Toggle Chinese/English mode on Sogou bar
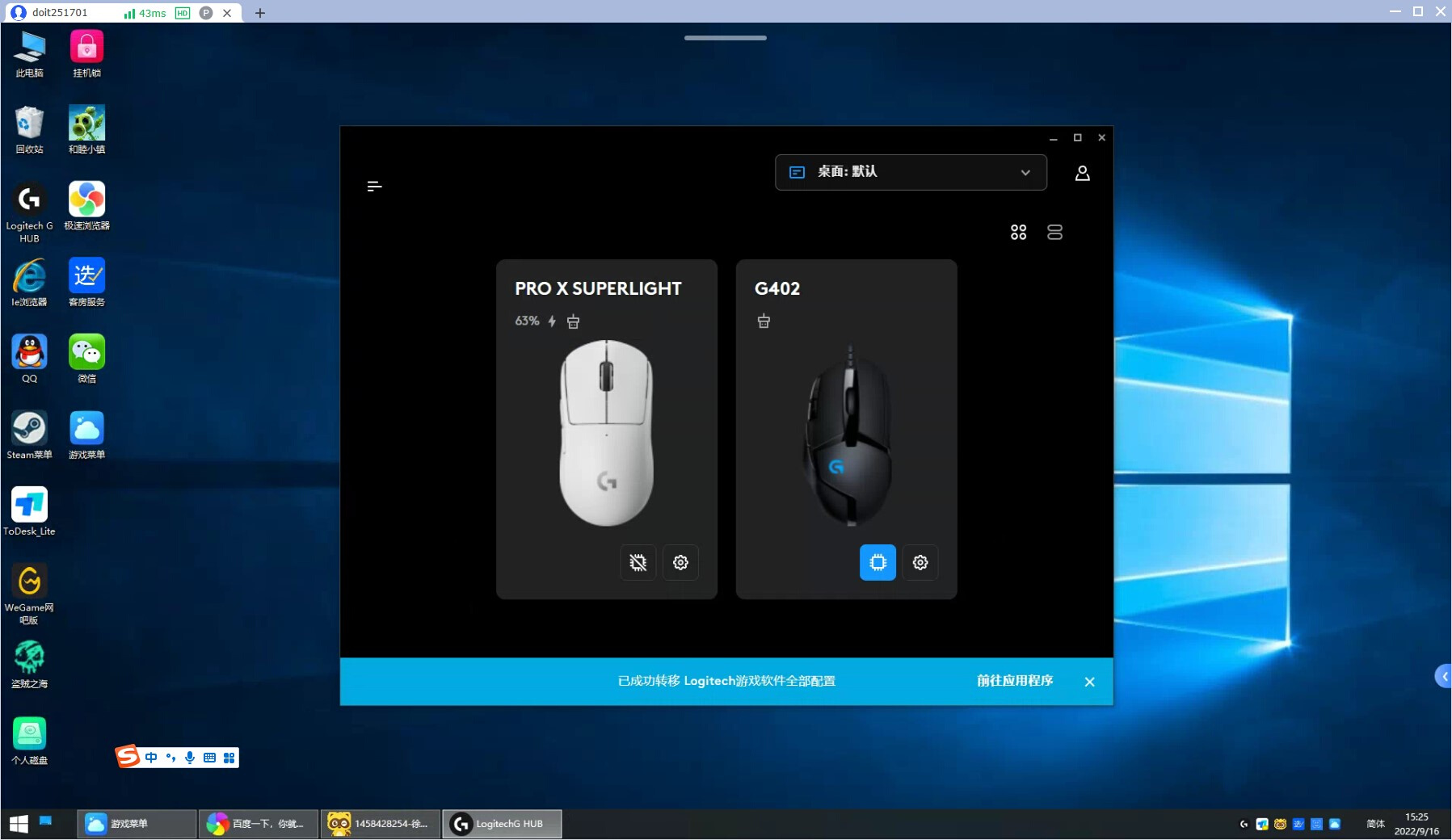Screen dimensions: 1452x840 coord(151,758)
